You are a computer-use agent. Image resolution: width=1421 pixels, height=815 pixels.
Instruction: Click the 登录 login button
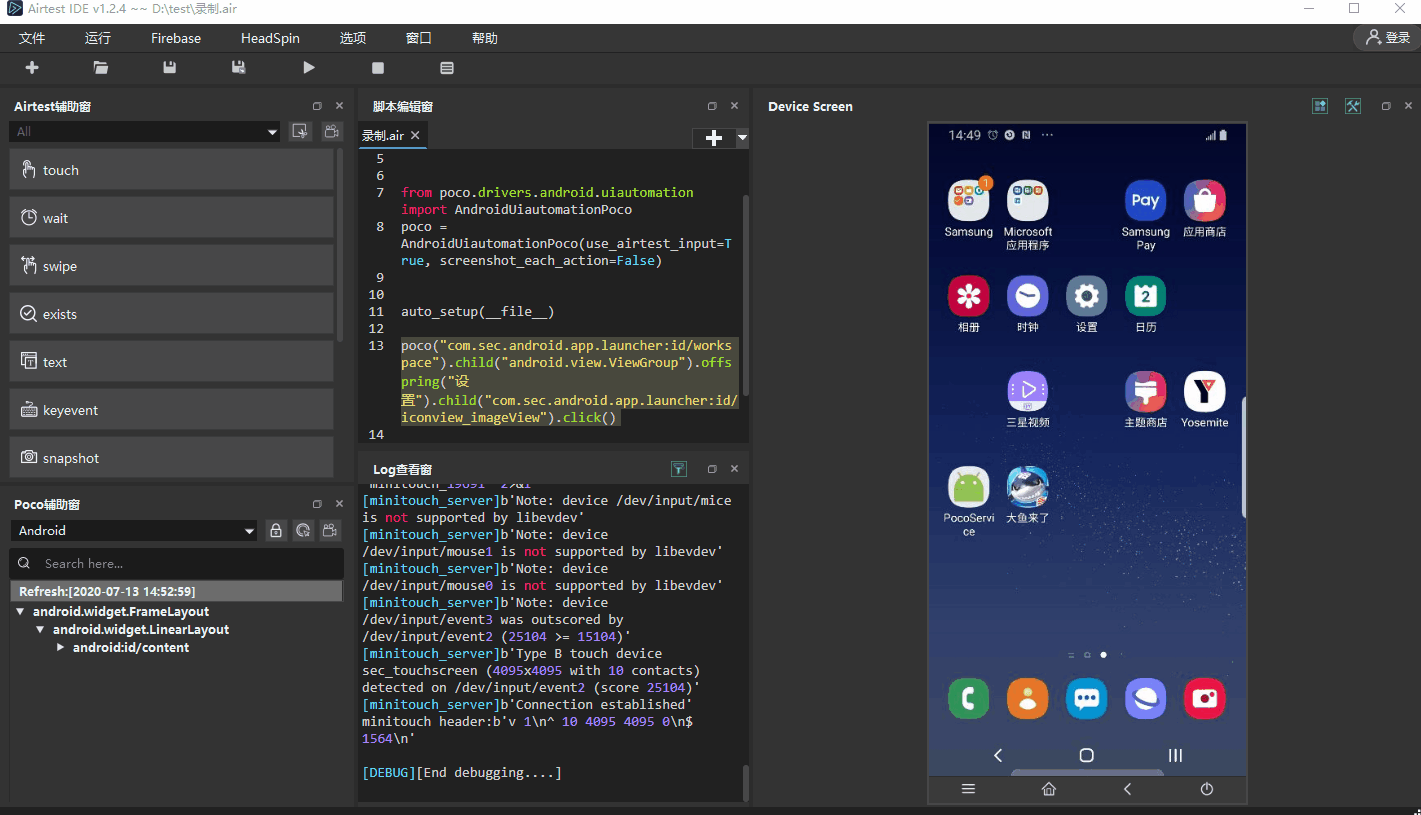(x=1388, y=38)
